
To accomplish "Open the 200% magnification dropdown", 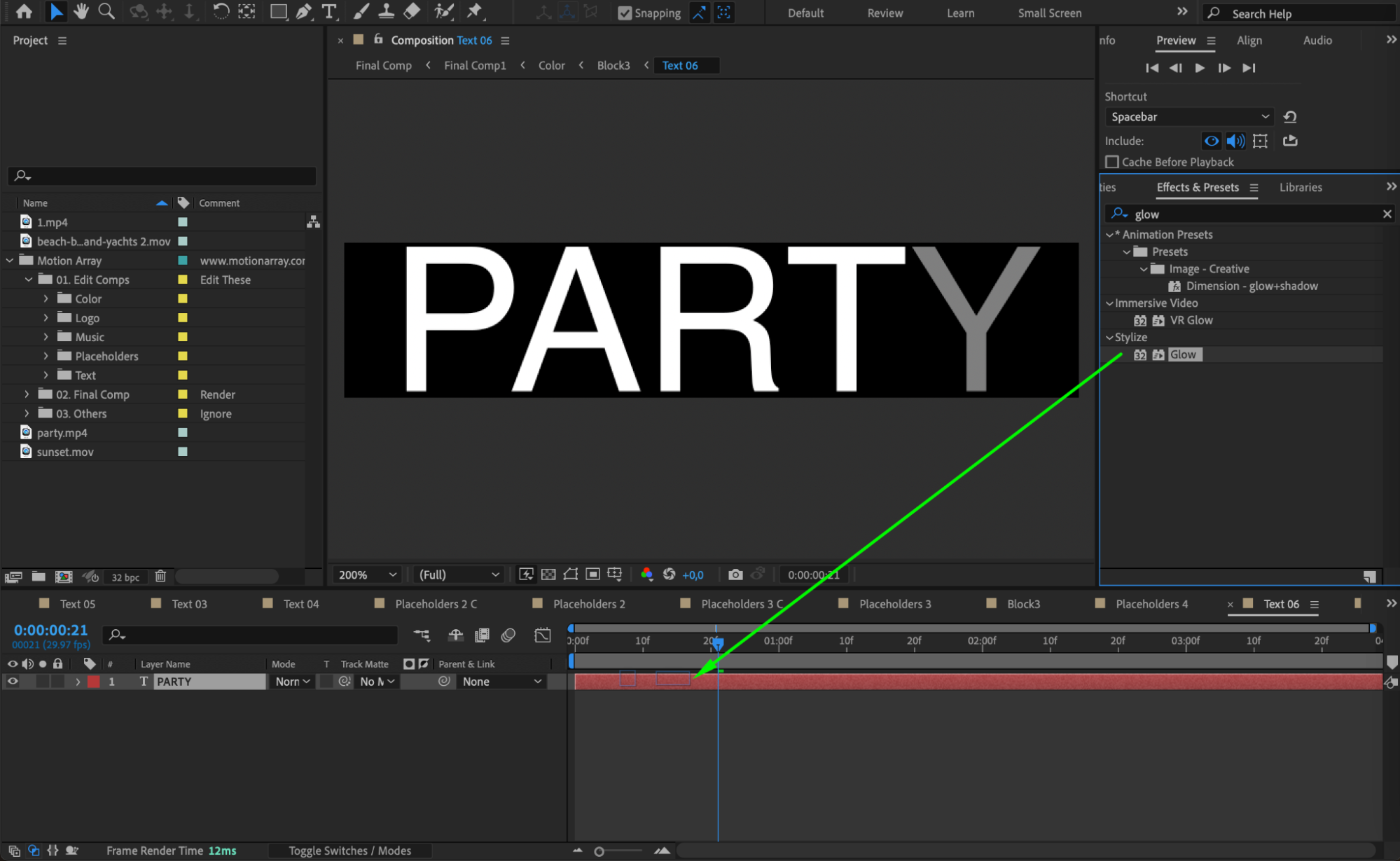I will pos(367,574).
